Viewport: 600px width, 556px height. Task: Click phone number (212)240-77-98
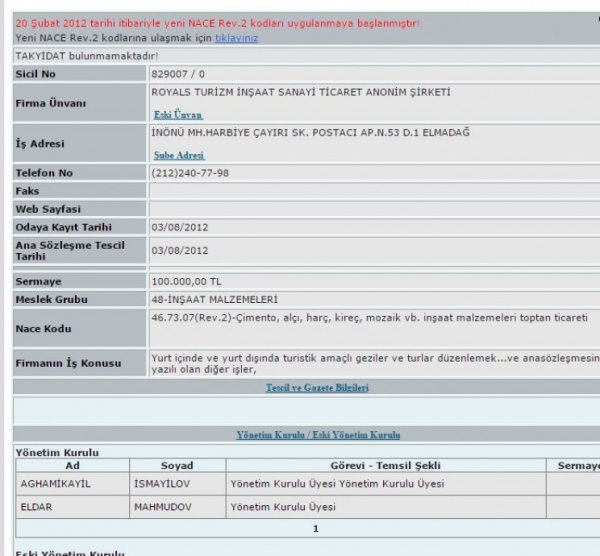point(190,173)
